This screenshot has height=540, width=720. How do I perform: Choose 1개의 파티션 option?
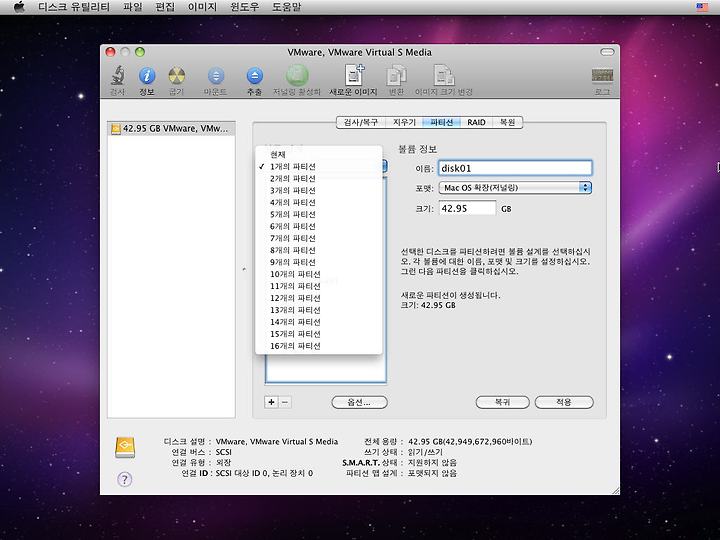[x=319, y=166]
